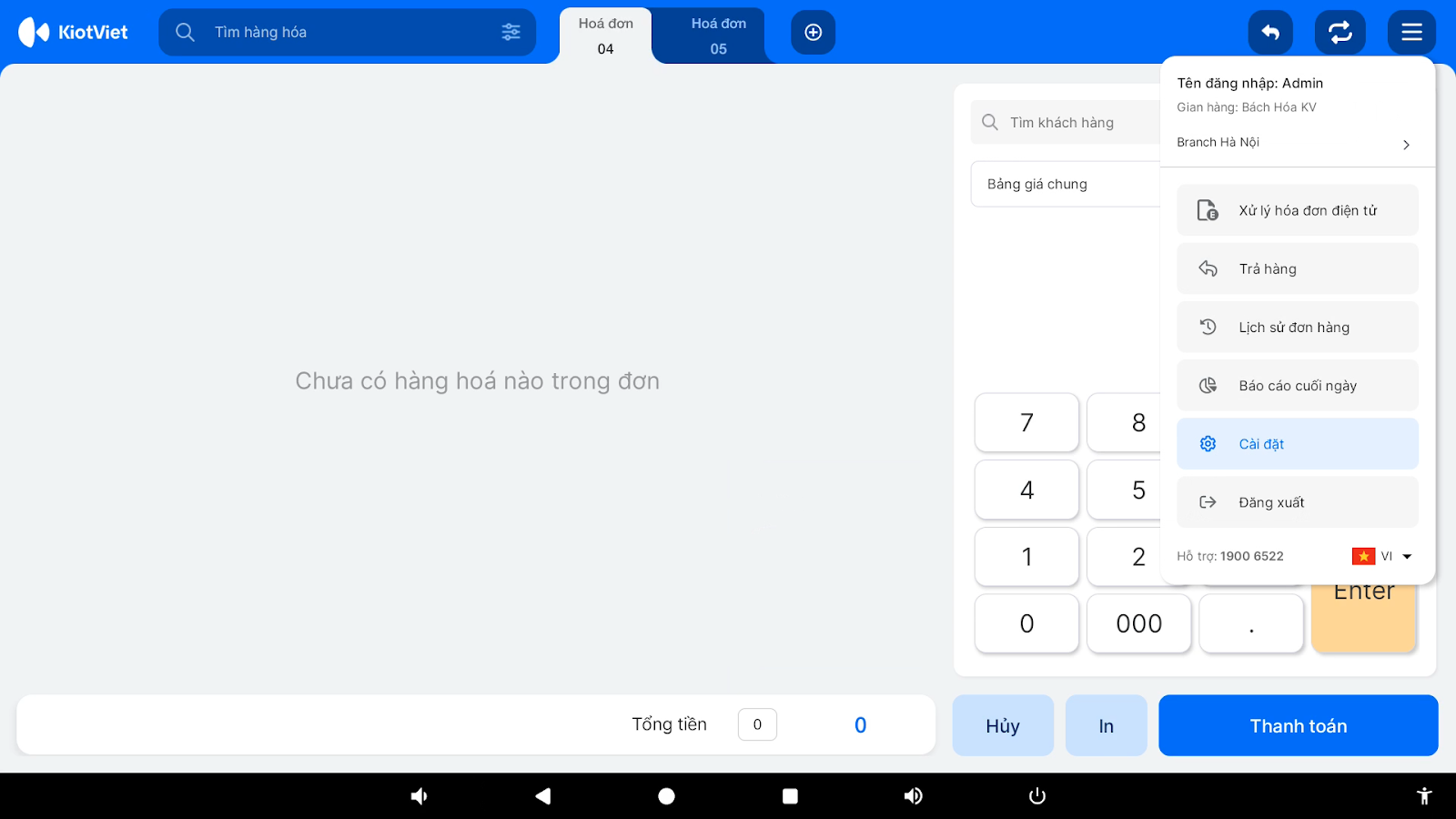Tap keypad decimal point key
This screenshot has height=819, width=1456.
click(1251, 623)
